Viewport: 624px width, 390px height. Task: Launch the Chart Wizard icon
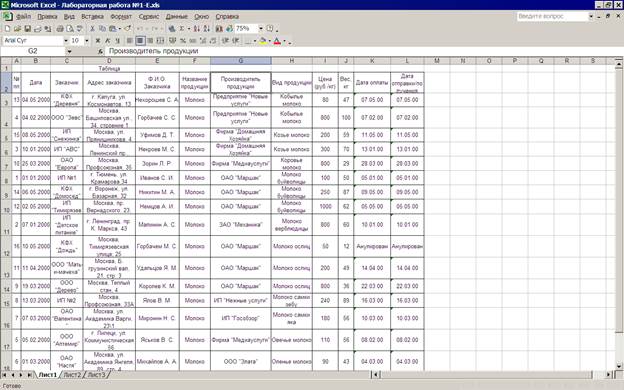pyautogui.click(x=219, y=29)
